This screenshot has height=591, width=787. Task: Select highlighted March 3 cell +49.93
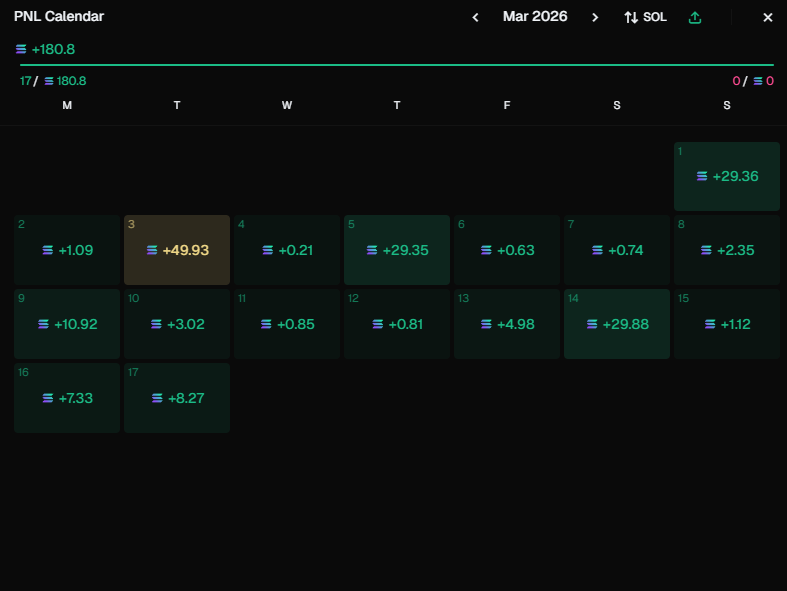click(x=177, y=250)
